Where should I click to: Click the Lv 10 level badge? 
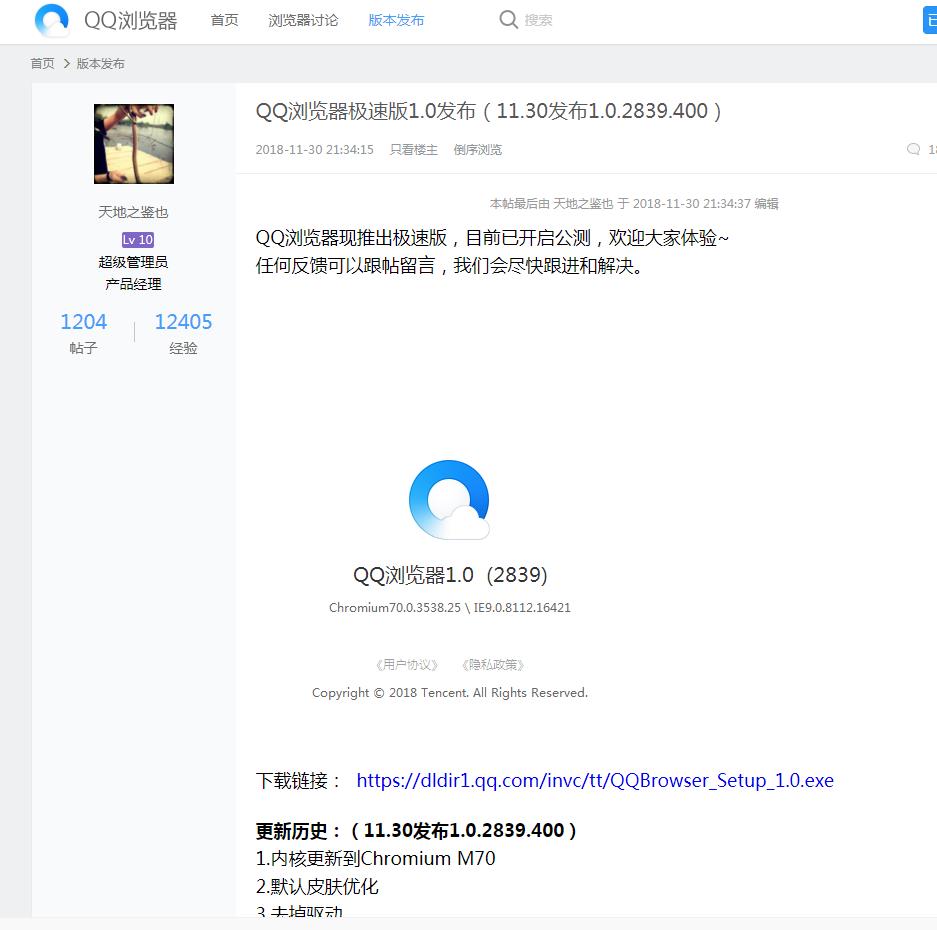tap(138, 240)
